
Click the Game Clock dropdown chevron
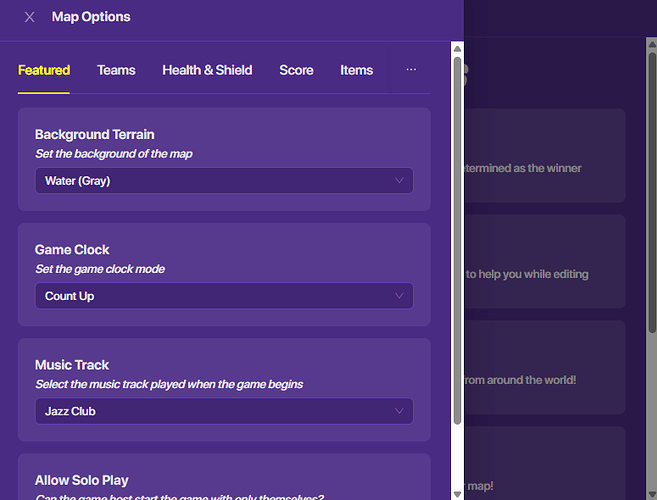[399, 296]
